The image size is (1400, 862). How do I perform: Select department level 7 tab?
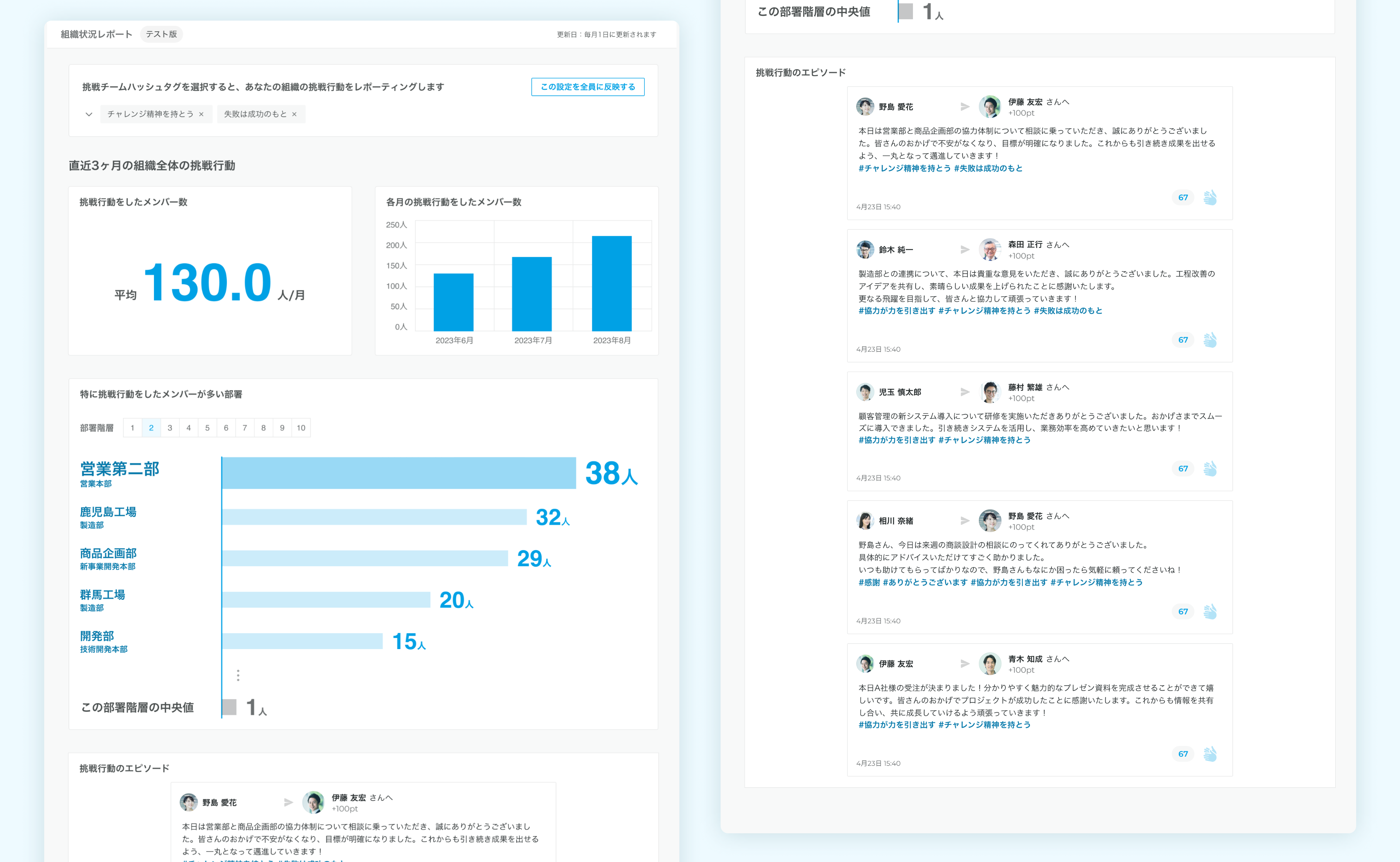click(245, 428)
